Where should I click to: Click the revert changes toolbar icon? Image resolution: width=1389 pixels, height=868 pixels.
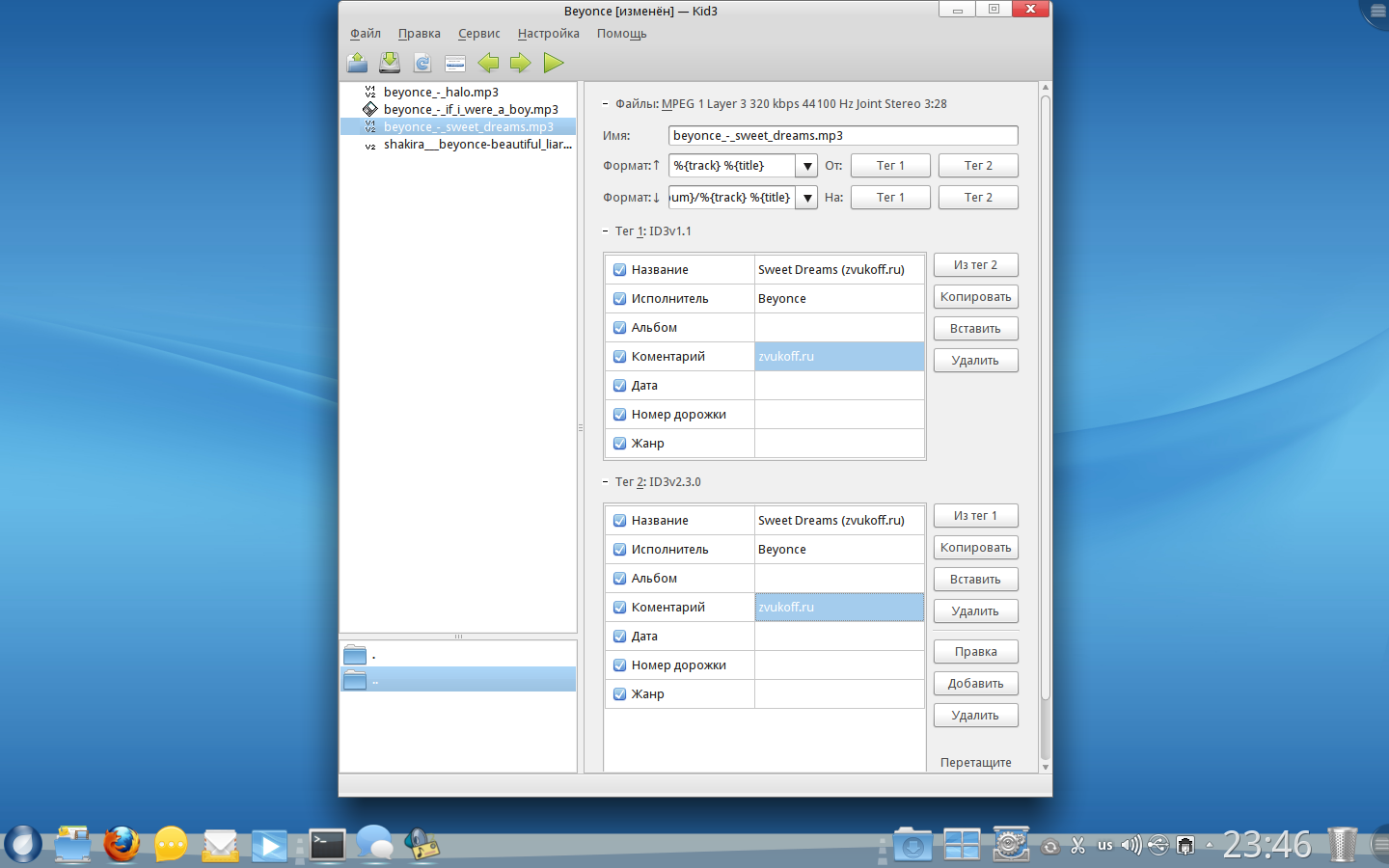(x=422, y=64)
